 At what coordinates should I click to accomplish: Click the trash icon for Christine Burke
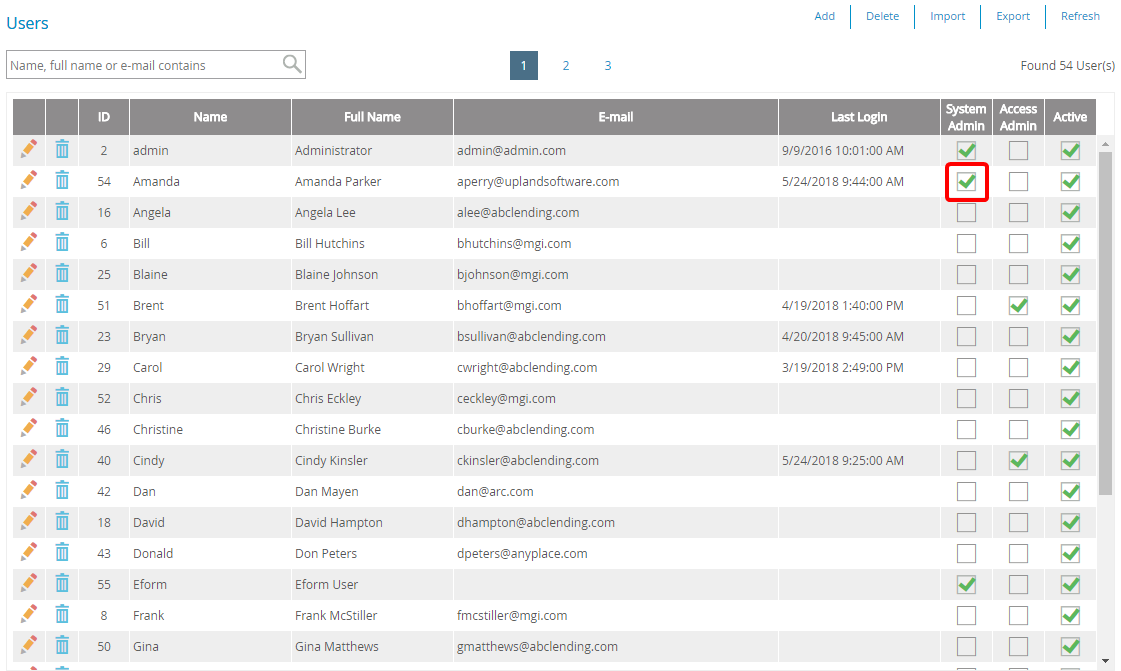62,428
